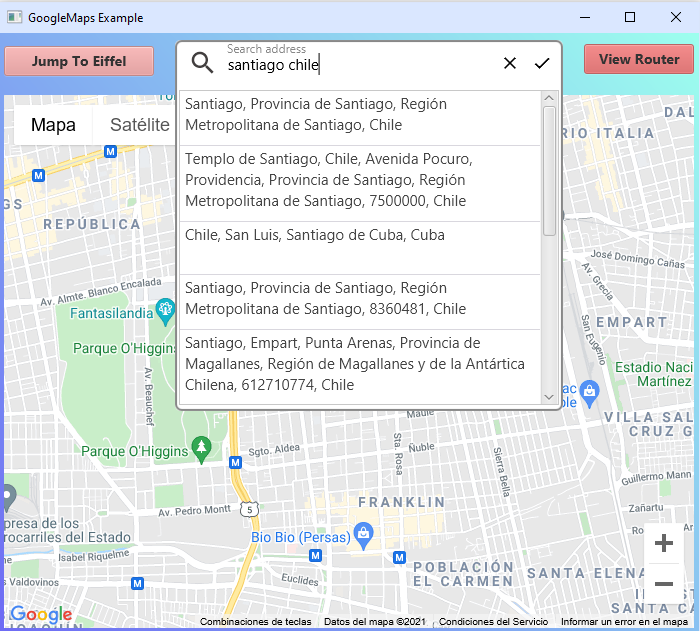The width and height of the screenshot is (700, 631).
Task: Open the Condiciones del Servicio link
Action: 493,621
